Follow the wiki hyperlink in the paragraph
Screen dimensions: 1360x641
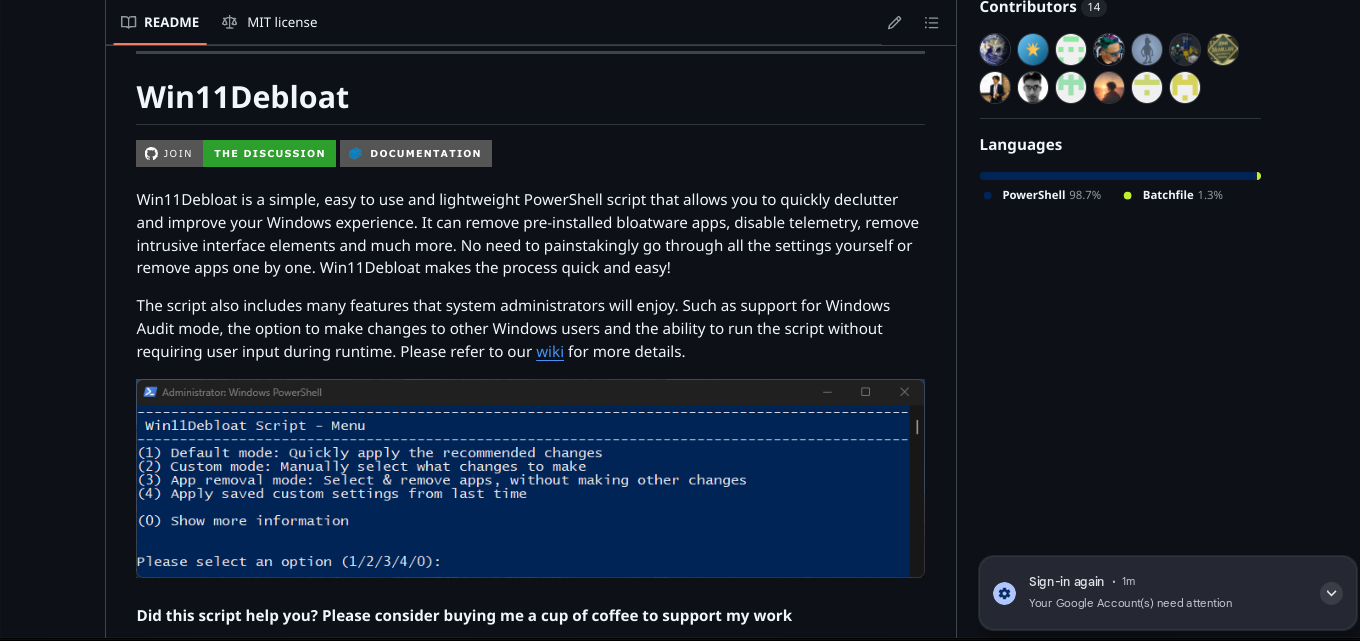pyautogui.click(x=550, y=352)
